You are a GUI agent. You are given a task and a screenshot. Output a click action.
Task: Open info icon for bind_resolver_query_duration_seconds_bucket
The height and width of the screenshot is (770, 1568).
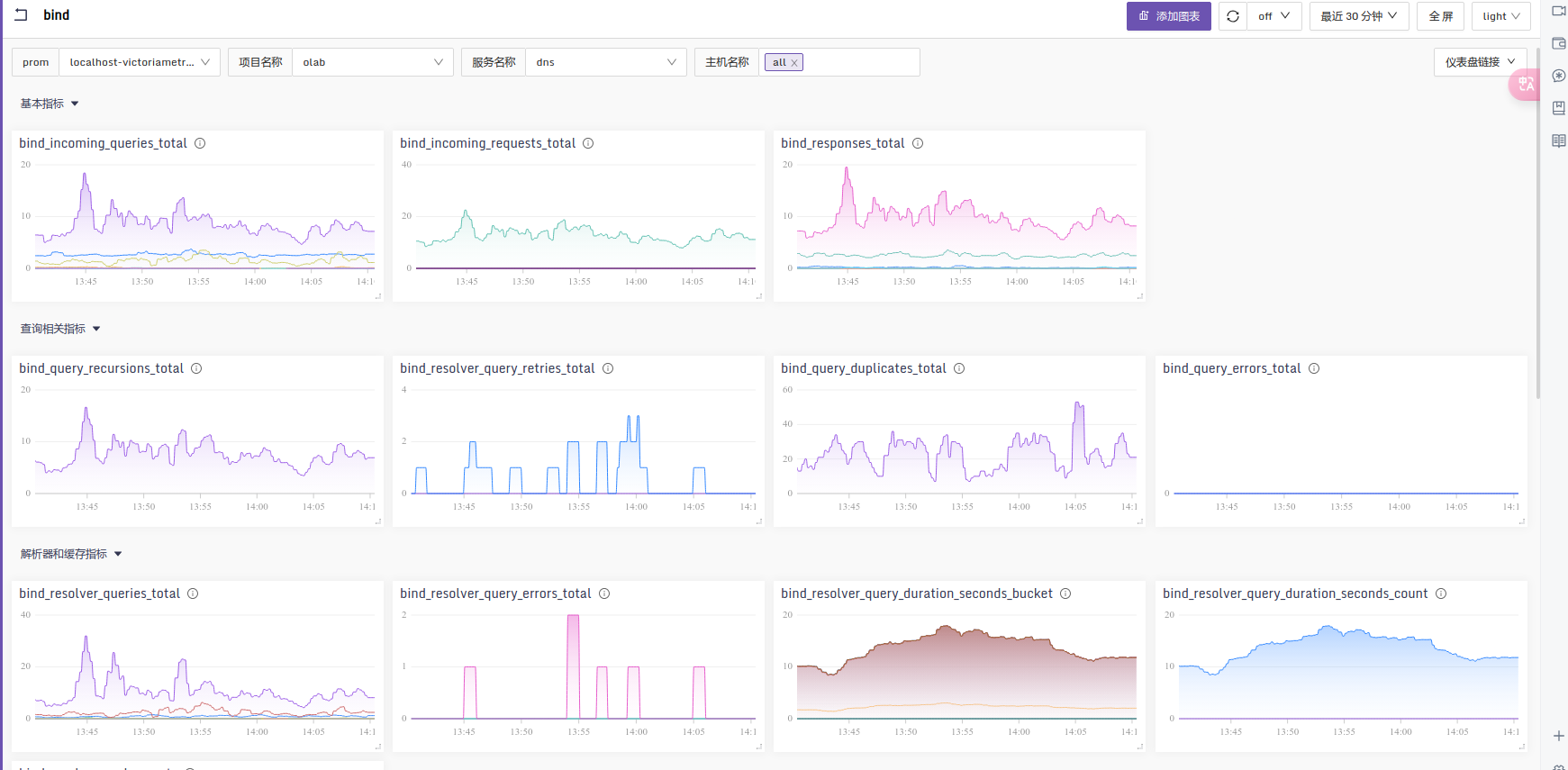(x=1065, y=593)
